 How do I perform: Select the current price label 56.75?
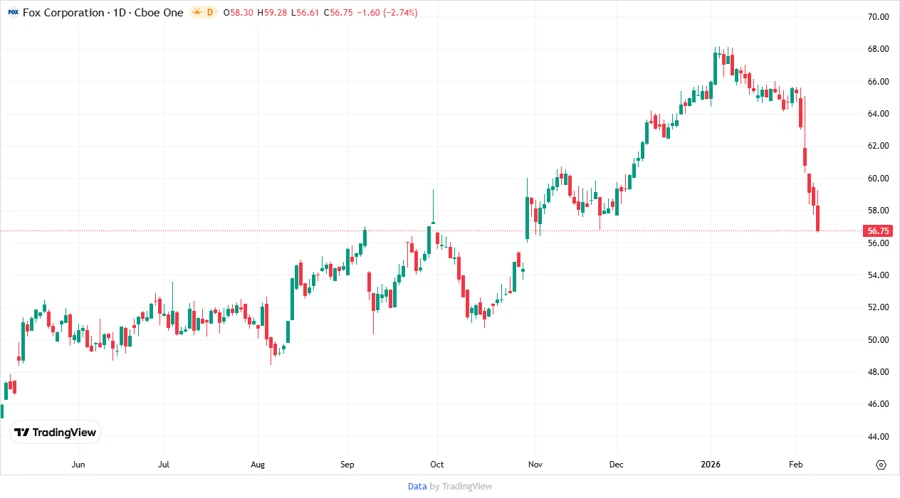[878, 231]
